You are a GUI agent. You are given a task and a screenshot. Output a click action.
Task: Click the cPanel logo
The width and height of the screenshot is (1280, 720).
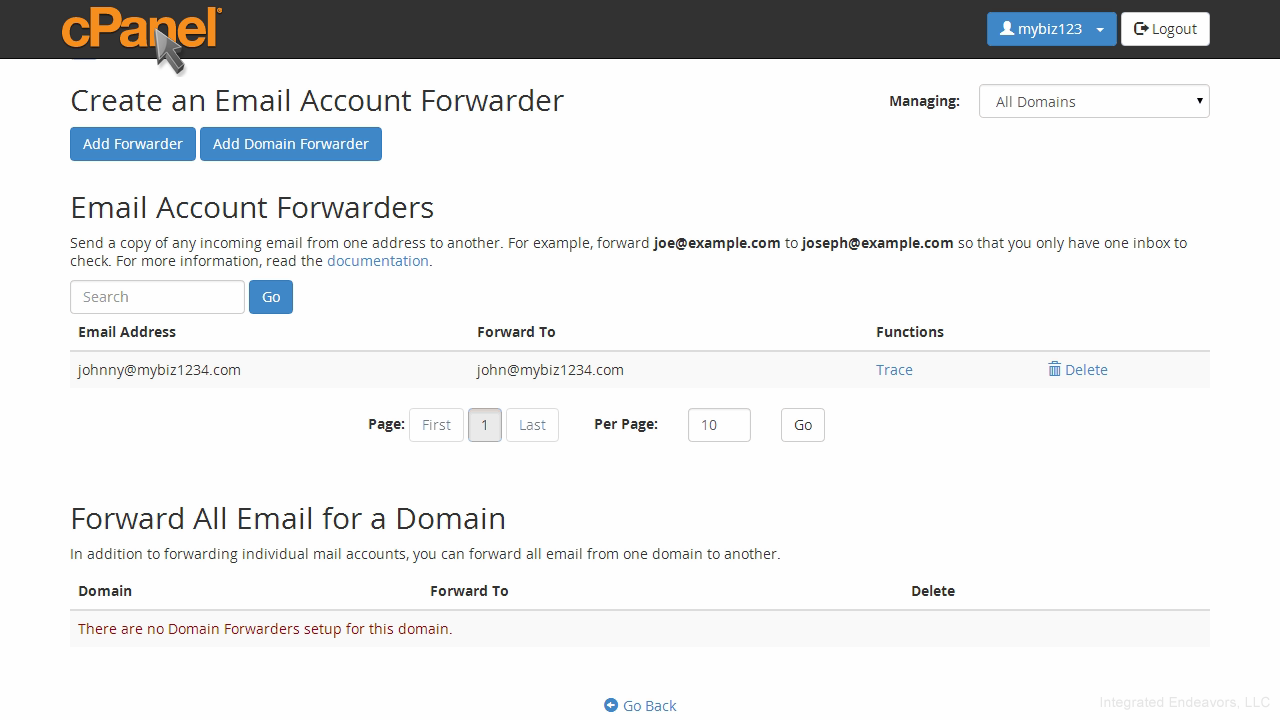(x=141, y=28)
